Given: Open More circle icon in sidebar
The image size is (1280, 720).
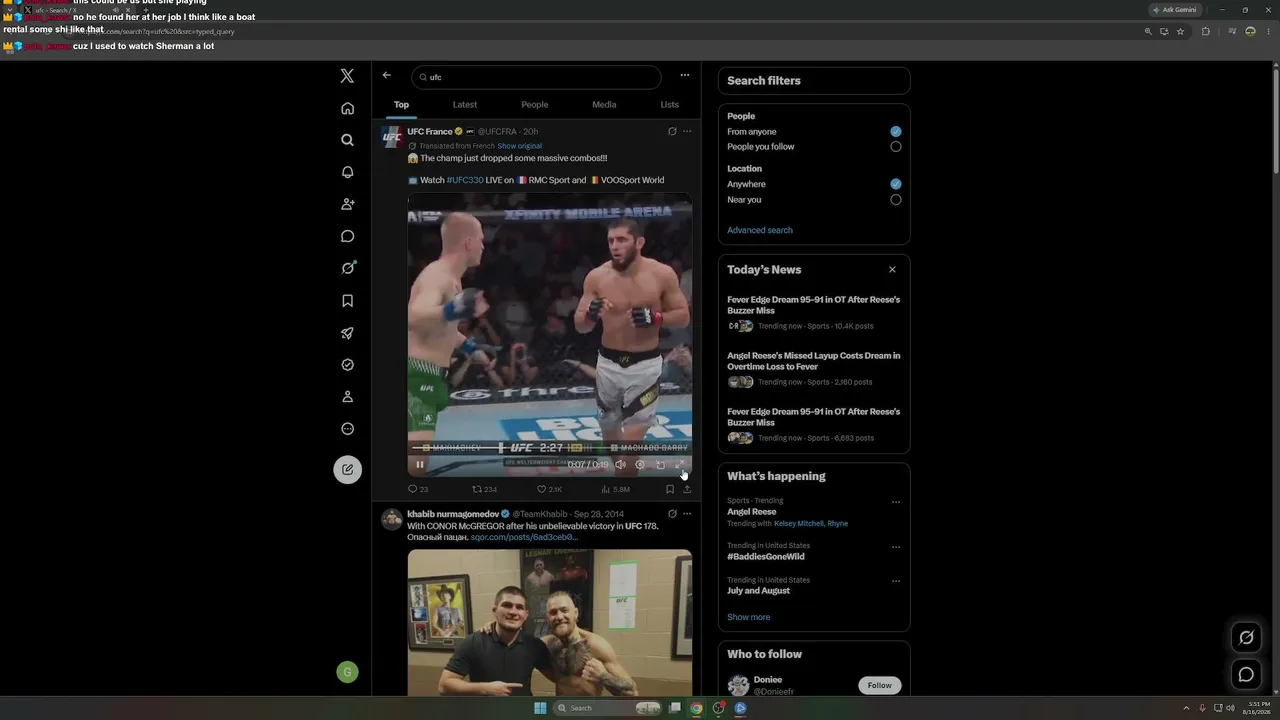Looking at the screenshot, I should point(347,429).
